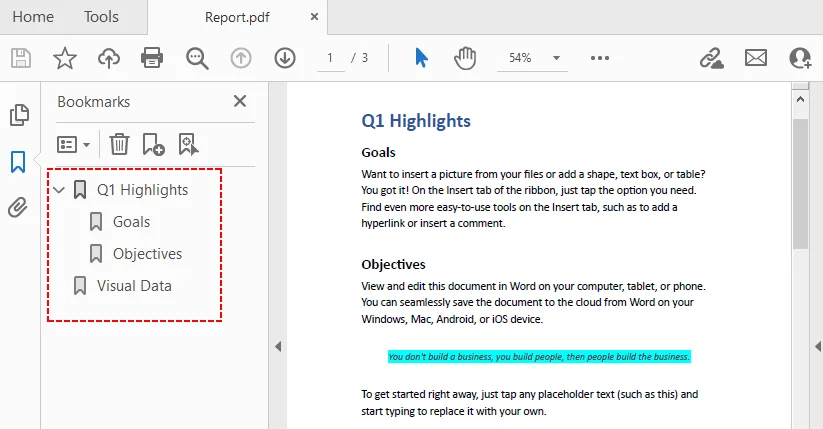
Task: Activate the Hand pan tool
Action: pyautogui.click(x=465, y=58)
